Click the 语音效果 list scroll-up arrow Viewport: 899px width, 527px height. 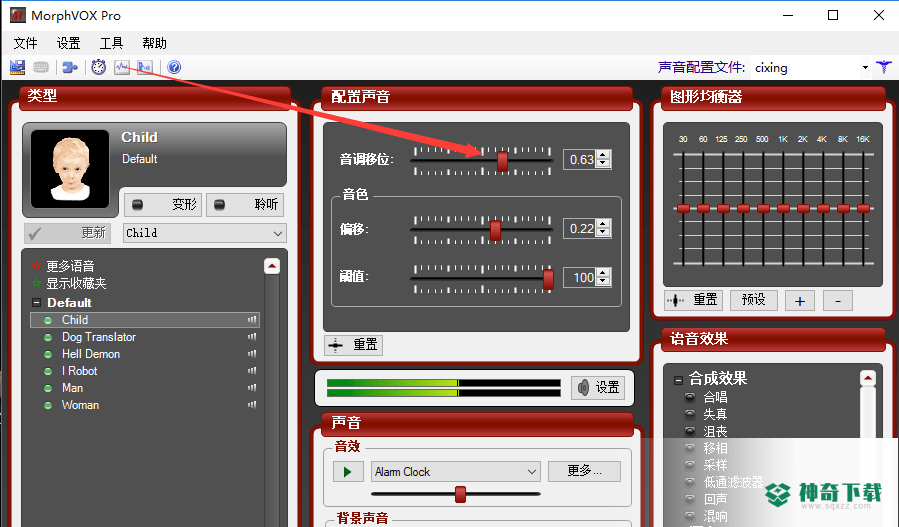coord(867,378)
